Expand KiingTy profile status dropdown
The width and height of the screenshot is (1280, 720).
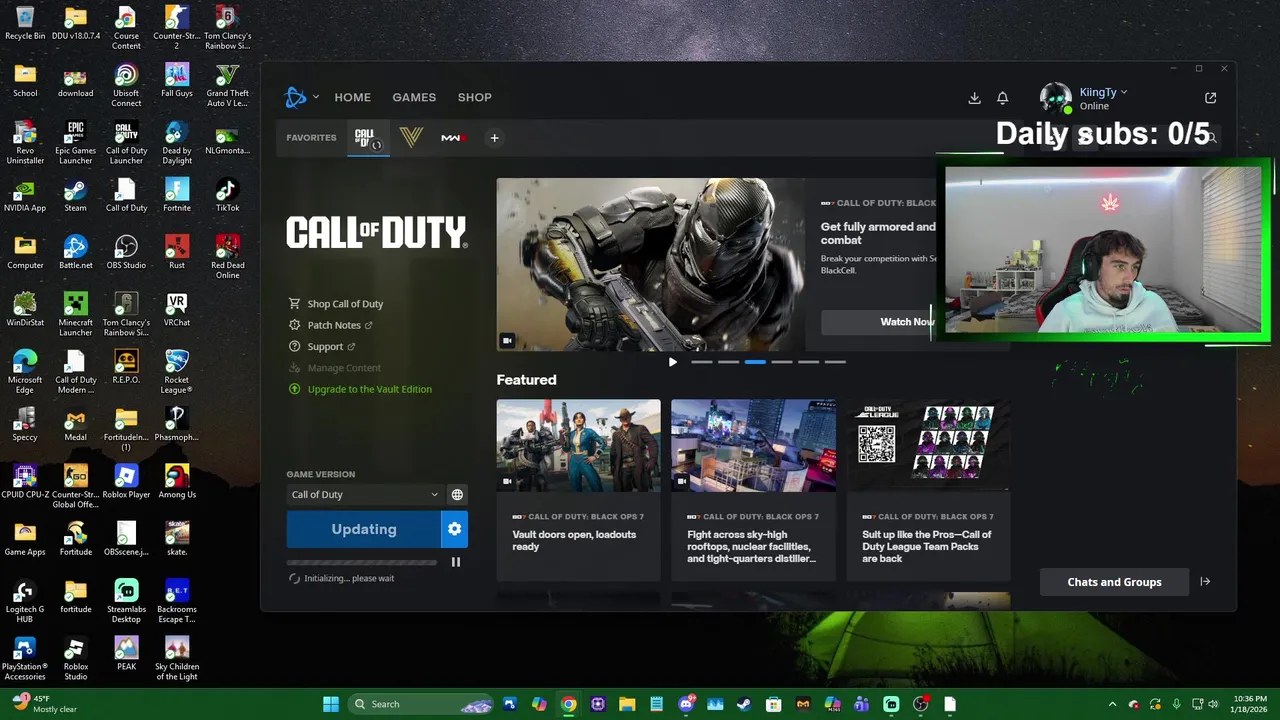pos(1124,92)
